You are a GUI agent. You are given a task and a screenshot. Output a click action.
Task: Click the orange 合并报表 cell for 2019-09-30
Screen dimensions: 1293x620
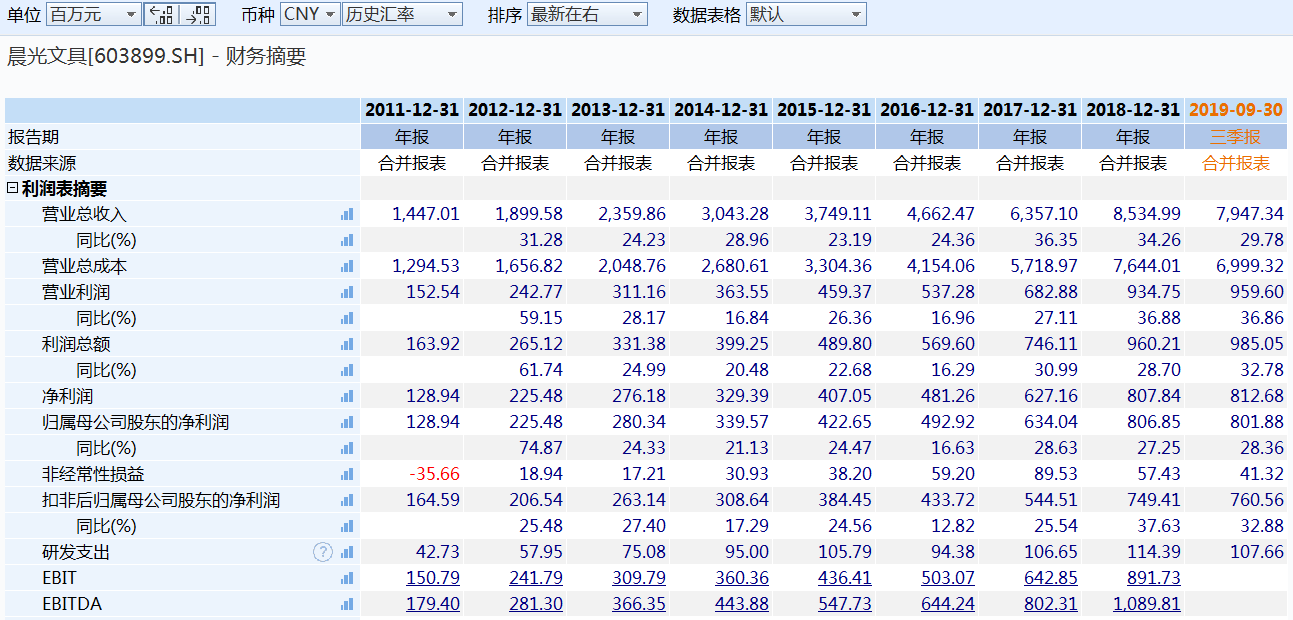(x=1237, y=163)
